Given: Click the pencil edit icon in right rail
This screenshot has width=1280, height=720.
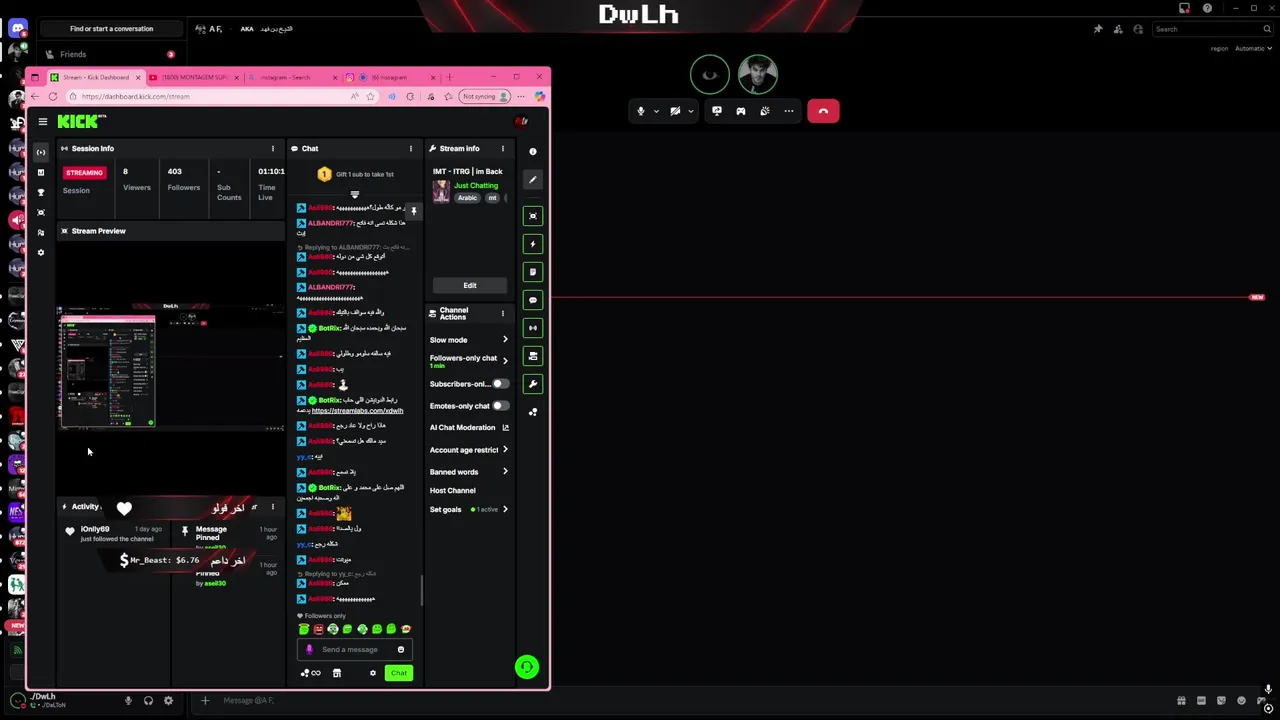Looking at the screenshot, I should pos(533,180).
